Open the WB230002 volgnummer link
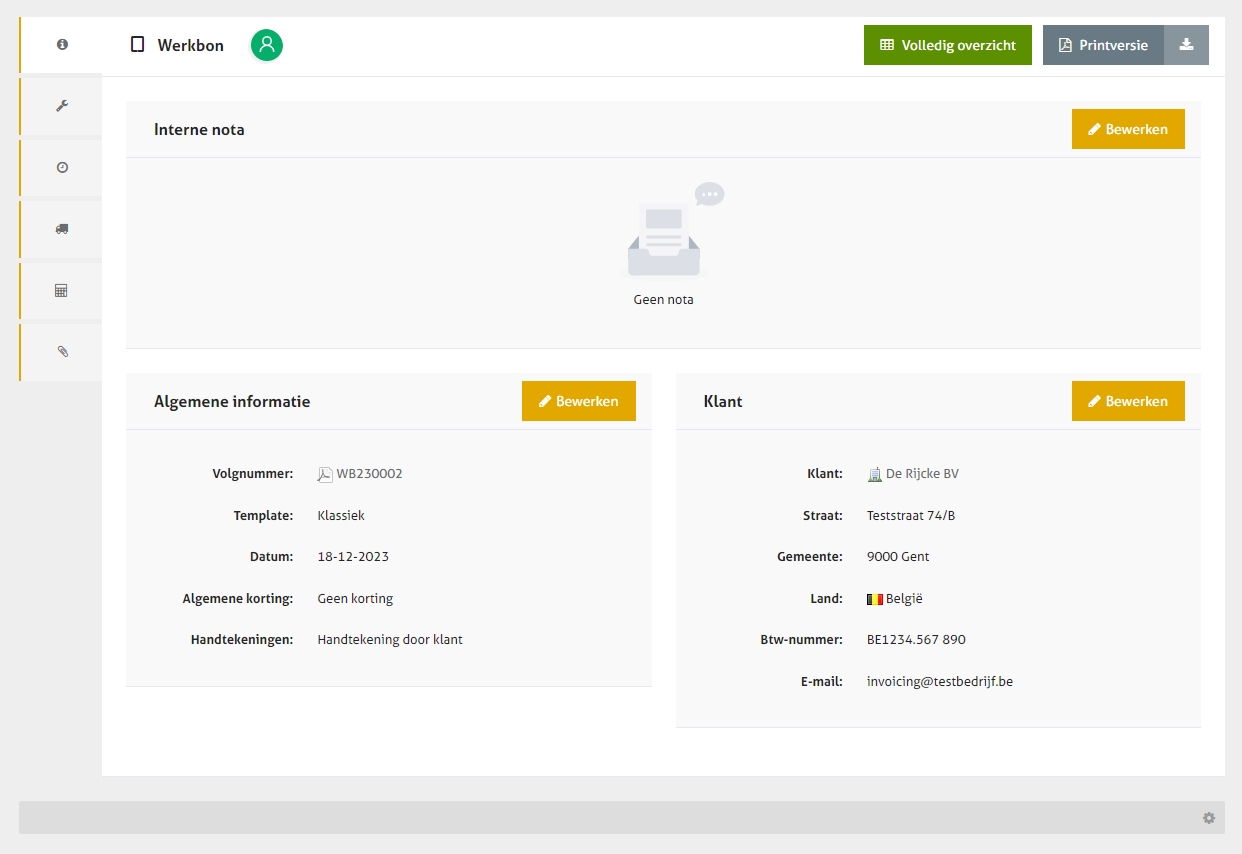Image resolution: width=1242 pixels, height=854 pixels. pyautogui.click(x=369, y=474)
